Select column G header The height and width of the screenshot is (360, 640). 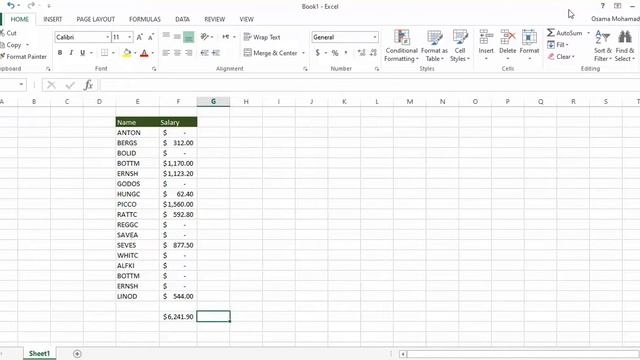coord(213,101)
